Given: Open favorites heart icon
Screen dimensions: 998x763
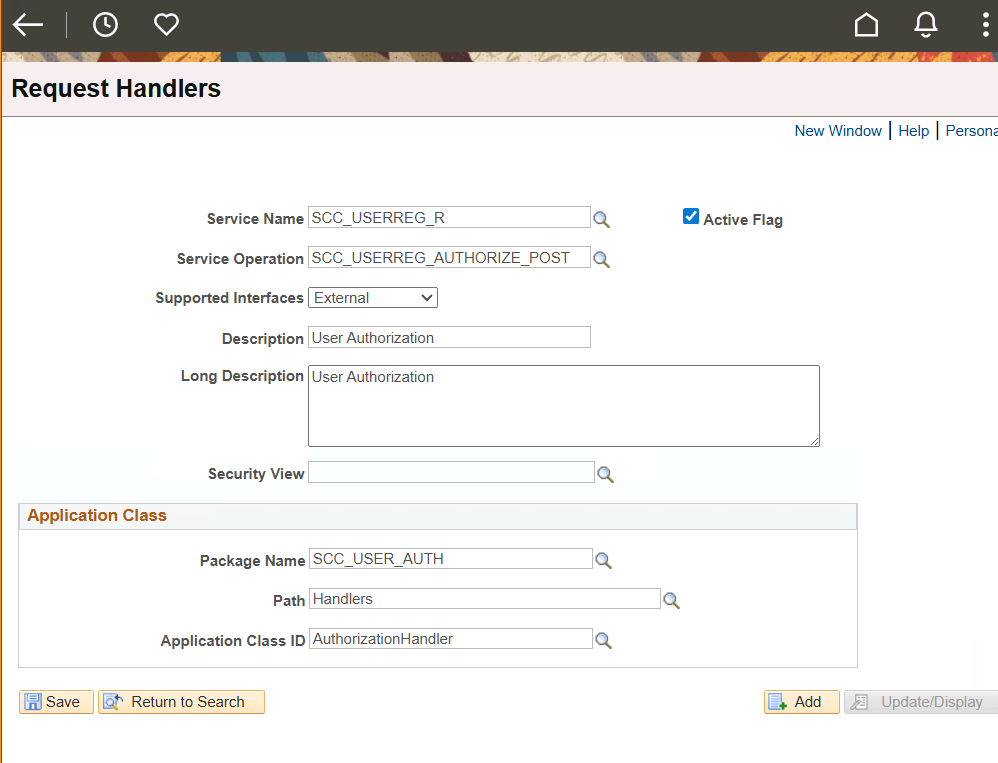Looking at the screenshot, I should (166, 25).
